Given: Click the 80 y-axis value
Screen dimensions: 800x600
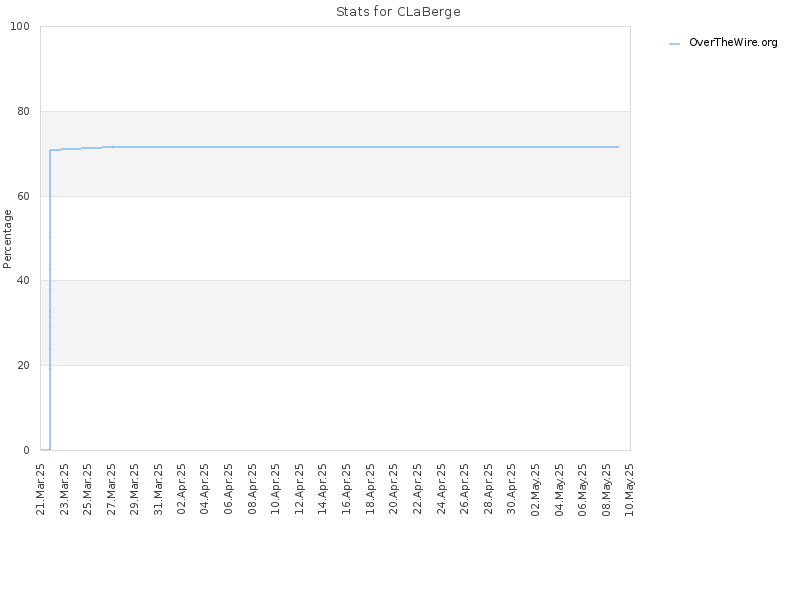Looking at the screenshot, I should point(23,111).
